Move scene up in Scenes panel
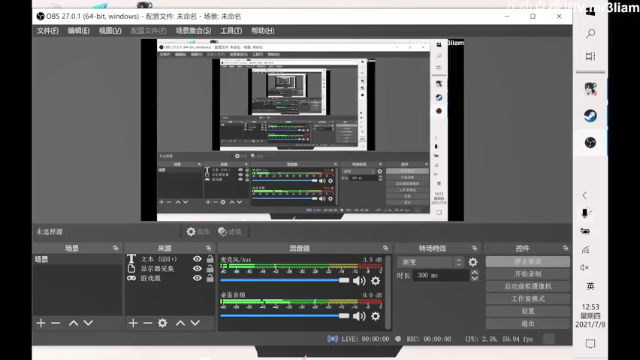Image resolution: width=640 pixels, height=360 pixels. coord(73,323)
